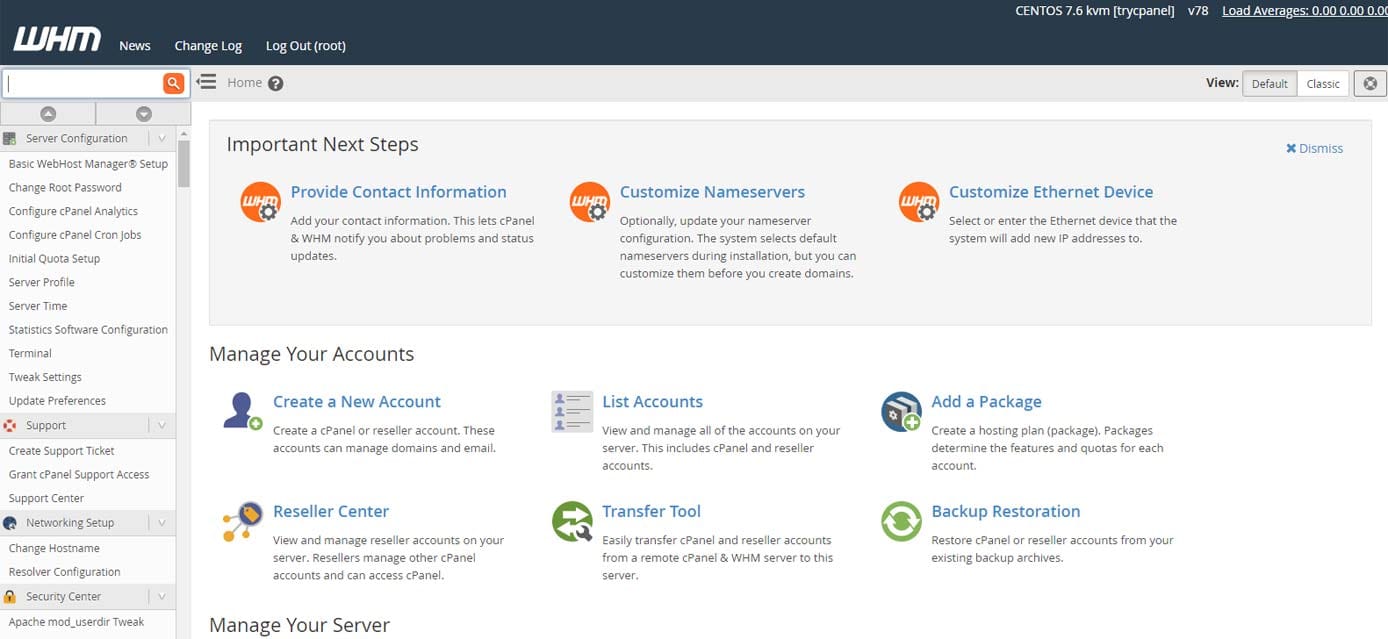
Task: Click the Reseller Center tag icon
Action: 242,521
